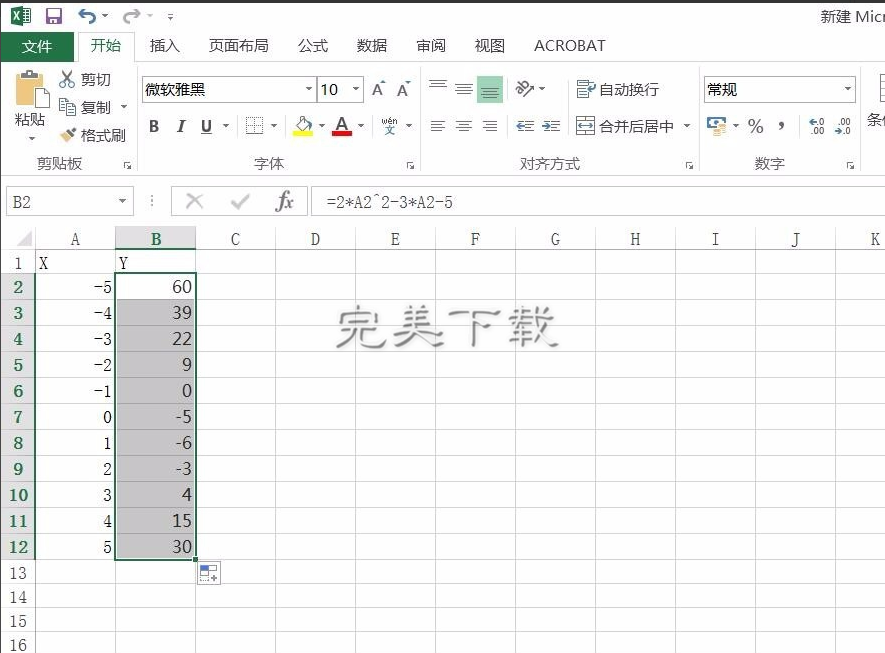Align text right

click(x=490, y=126)
